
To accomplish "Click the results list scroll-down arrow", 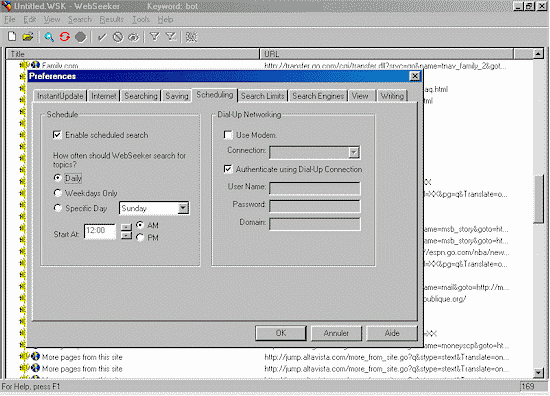I will click(538, 372).
